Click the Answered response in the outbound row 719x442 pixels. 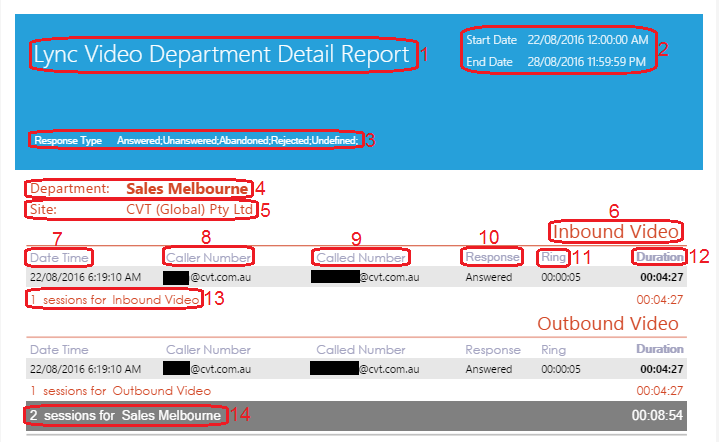[489, 369]
